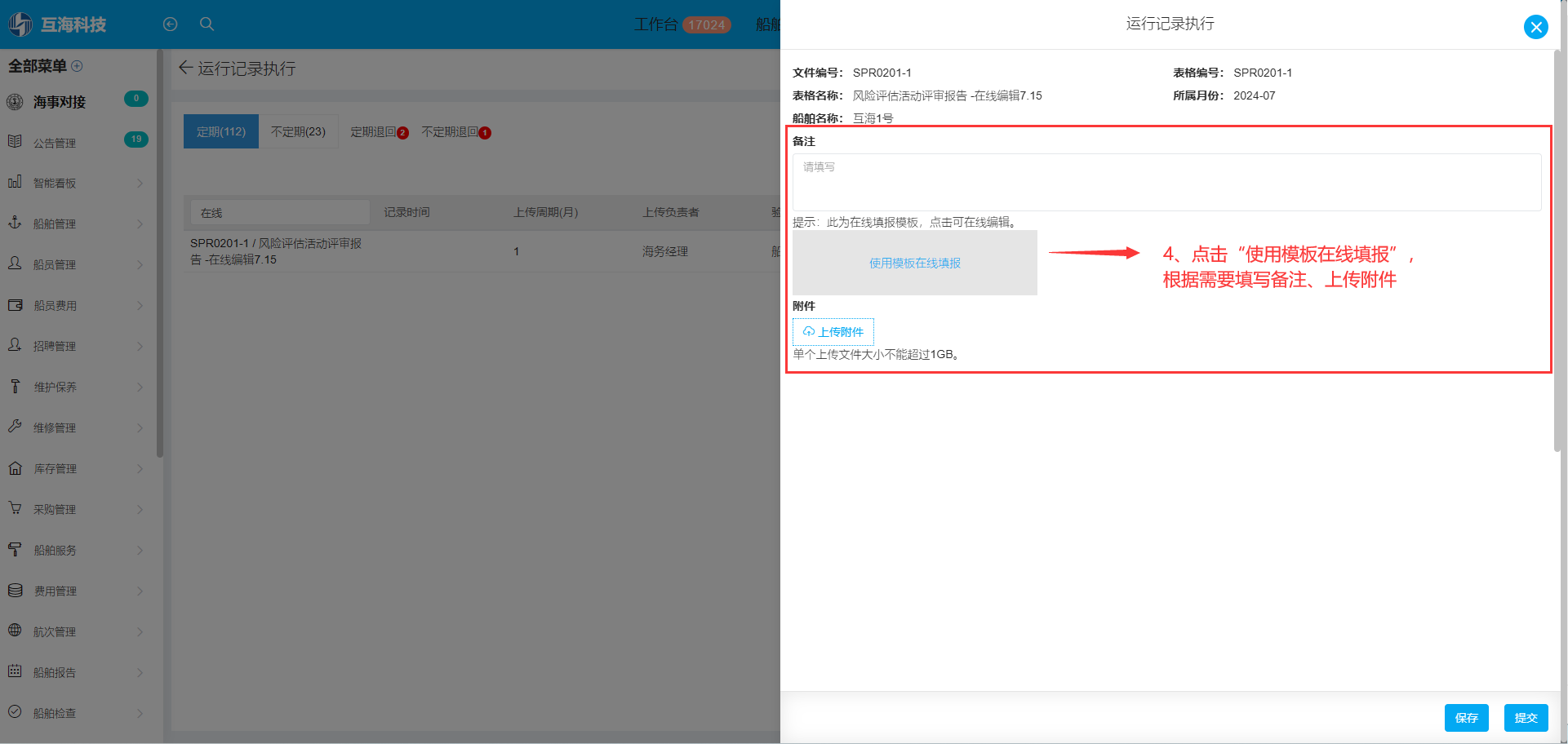
Task: Click the 船舶管理 anchor icon
Action: [15, 223]
